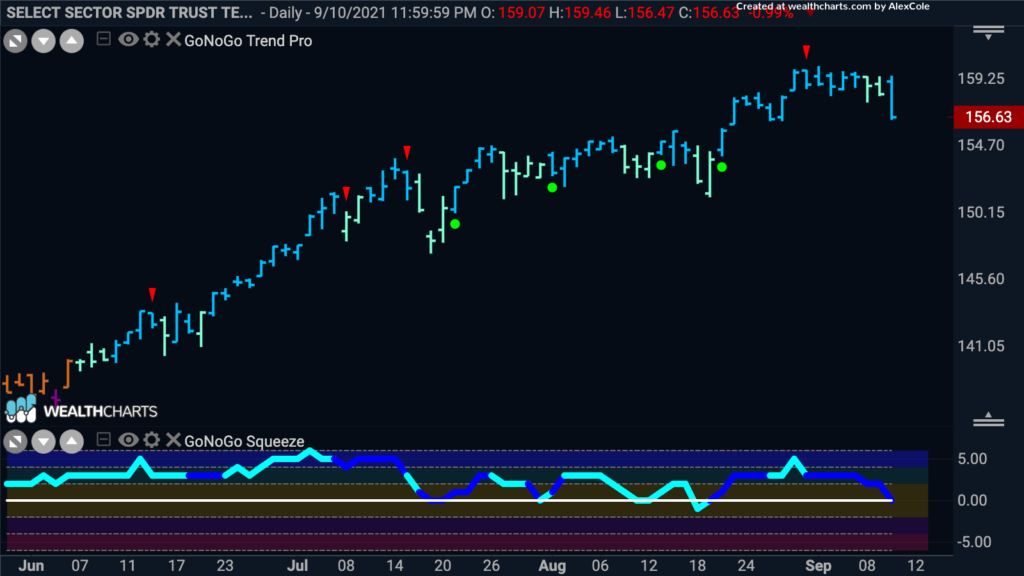Collapse the GoNoGo Trend Pro indicator
Image resolution: width=1024 pixels, height=576 pixels.
point(103,39)
